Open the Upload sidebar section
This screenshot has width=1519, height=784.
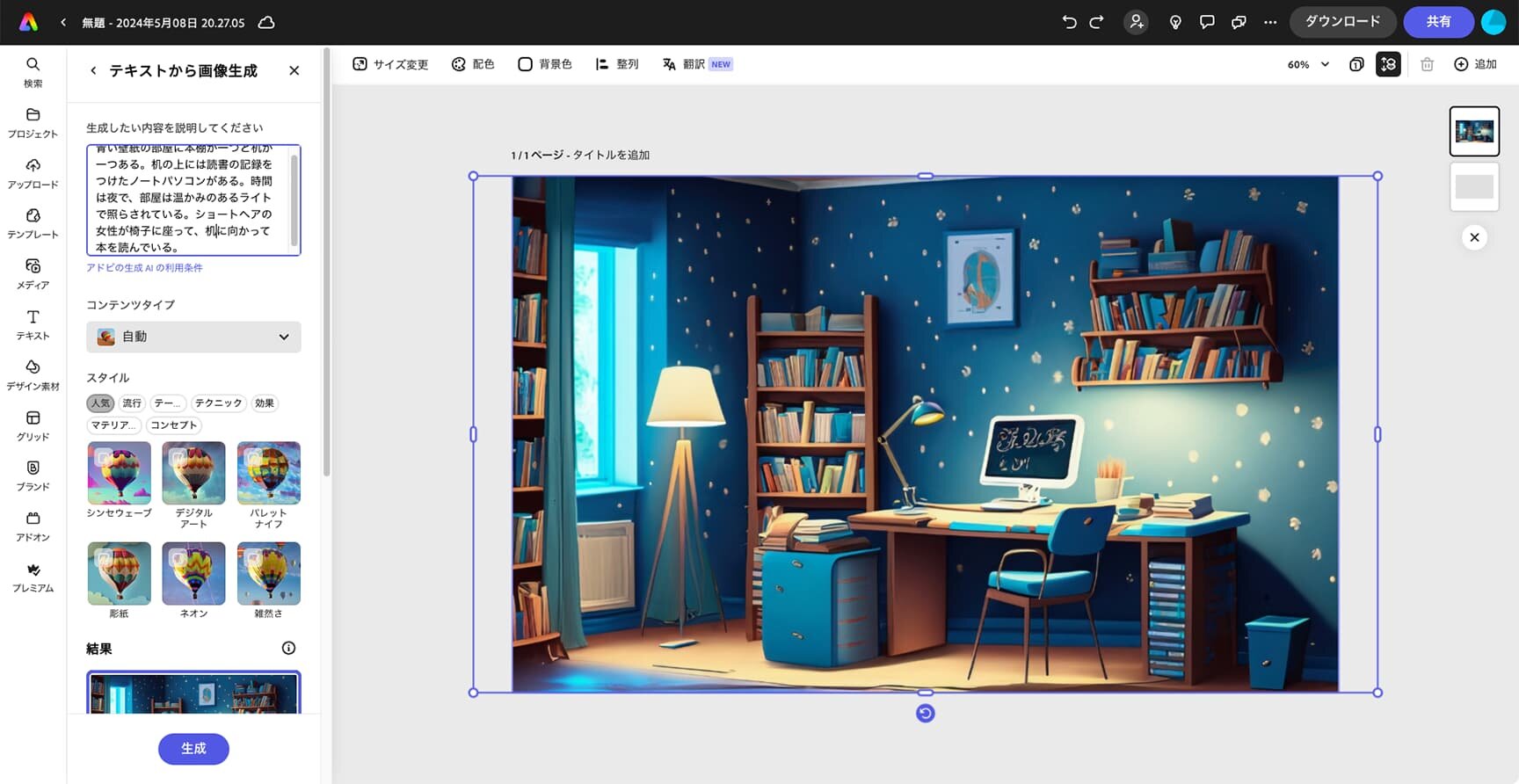click(x=33, y=174)
